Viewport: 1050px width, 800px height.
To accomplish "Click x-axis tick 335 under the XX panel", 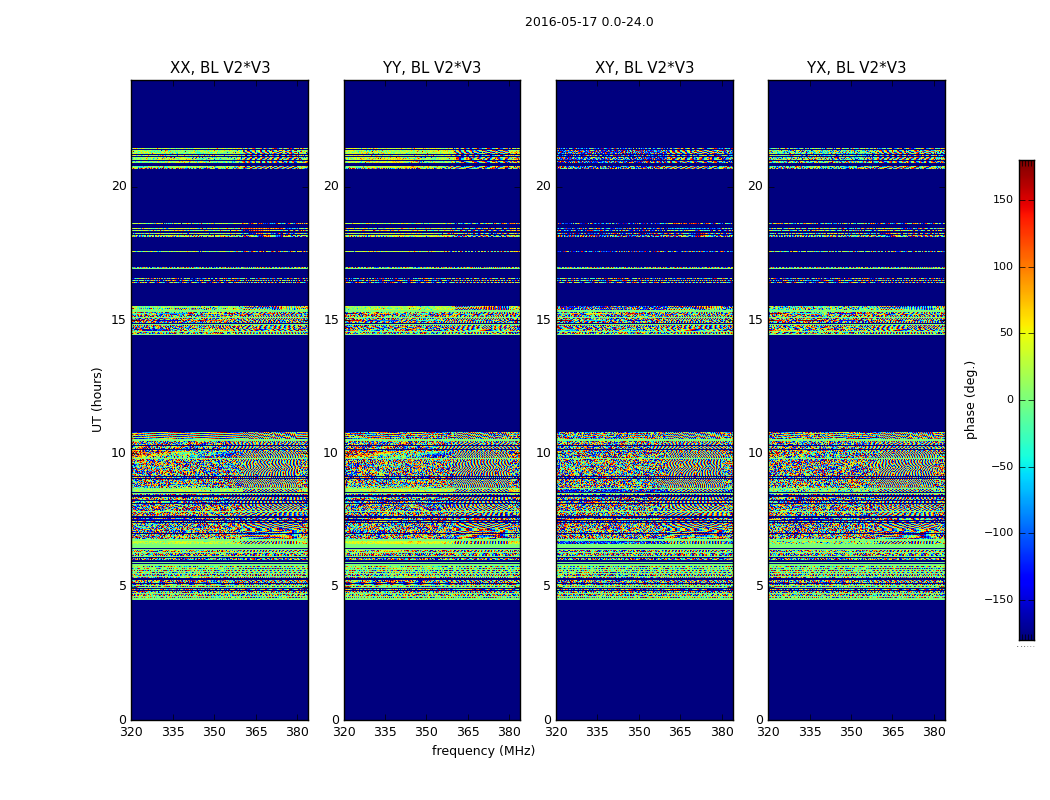I will pos(173,732).
